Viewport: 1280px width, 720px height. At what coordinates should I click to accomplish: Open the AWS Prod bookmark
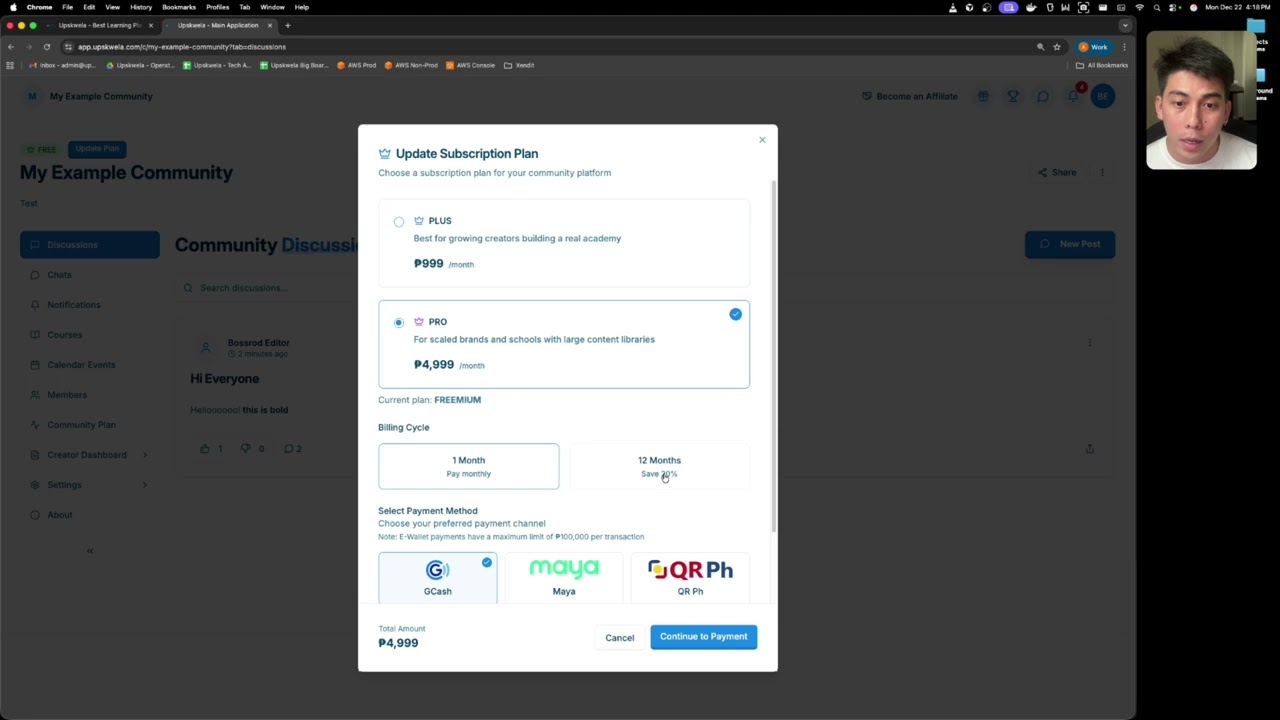[x=356, y=65]
